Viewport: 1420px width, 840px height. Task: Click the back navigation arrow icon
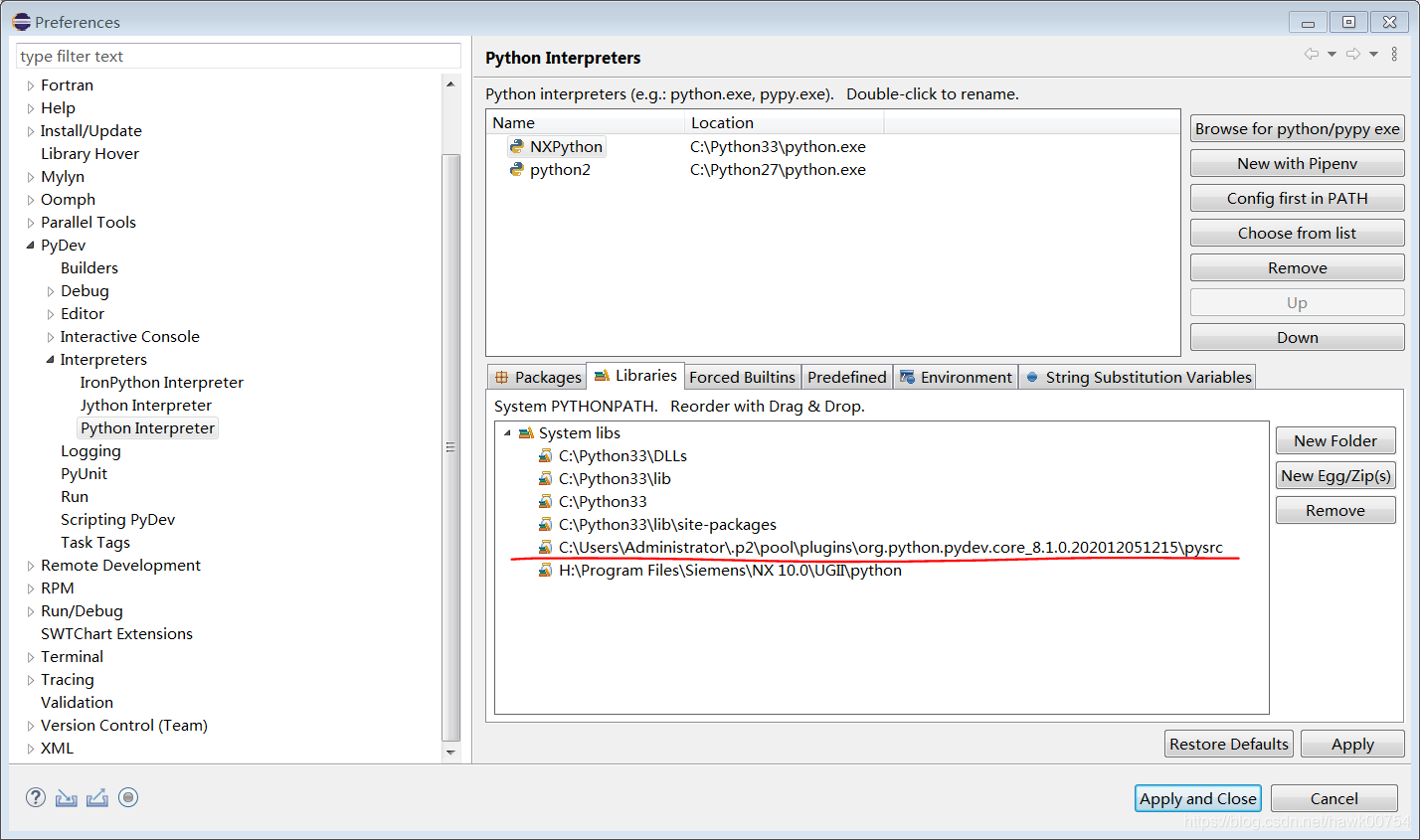pyautogui.click(x=1312, y=54)
